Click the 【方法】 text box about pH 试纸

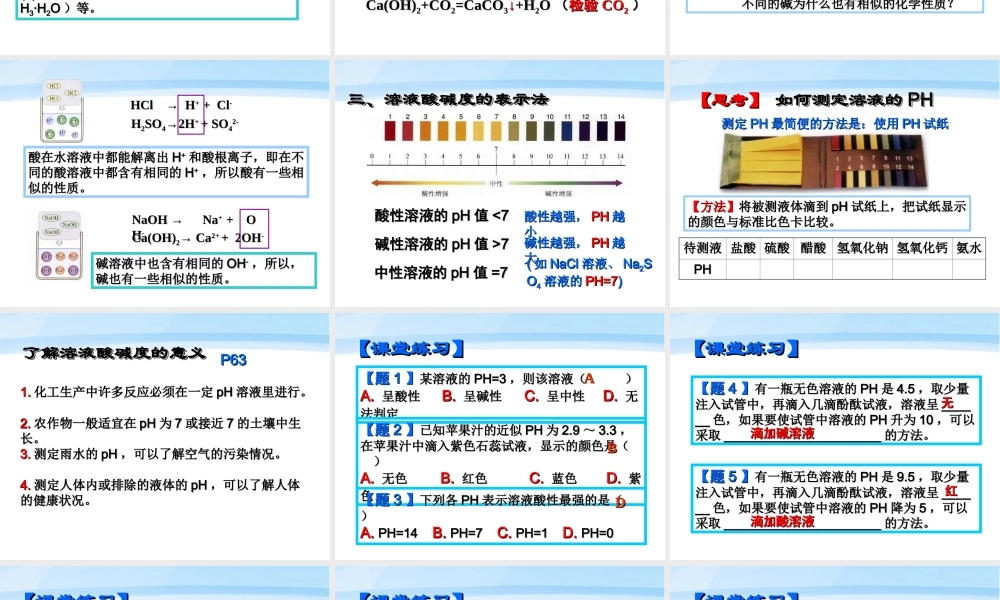[827, 214]
